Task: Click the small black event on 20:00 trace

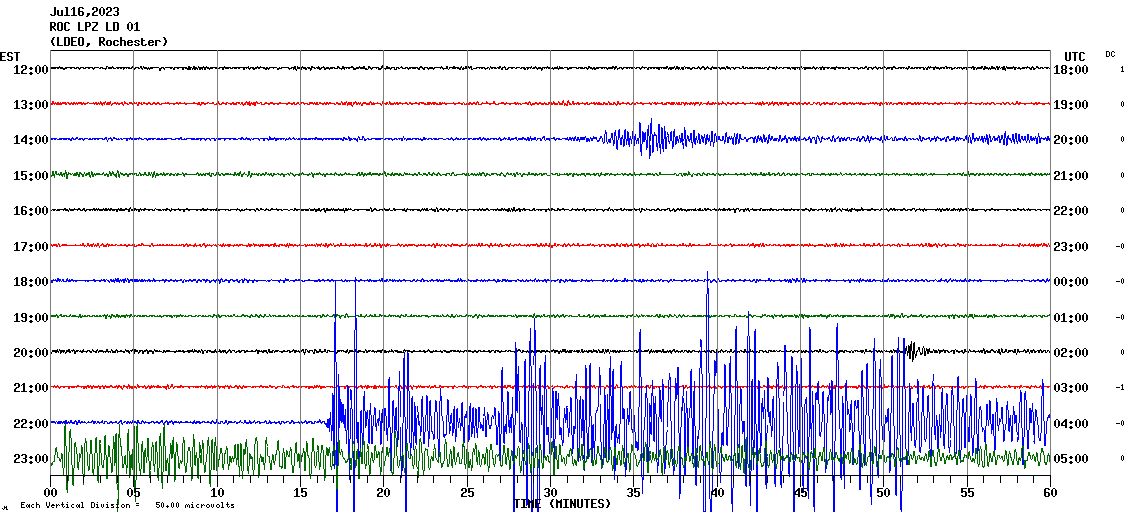Action: (x=914, y=350)
